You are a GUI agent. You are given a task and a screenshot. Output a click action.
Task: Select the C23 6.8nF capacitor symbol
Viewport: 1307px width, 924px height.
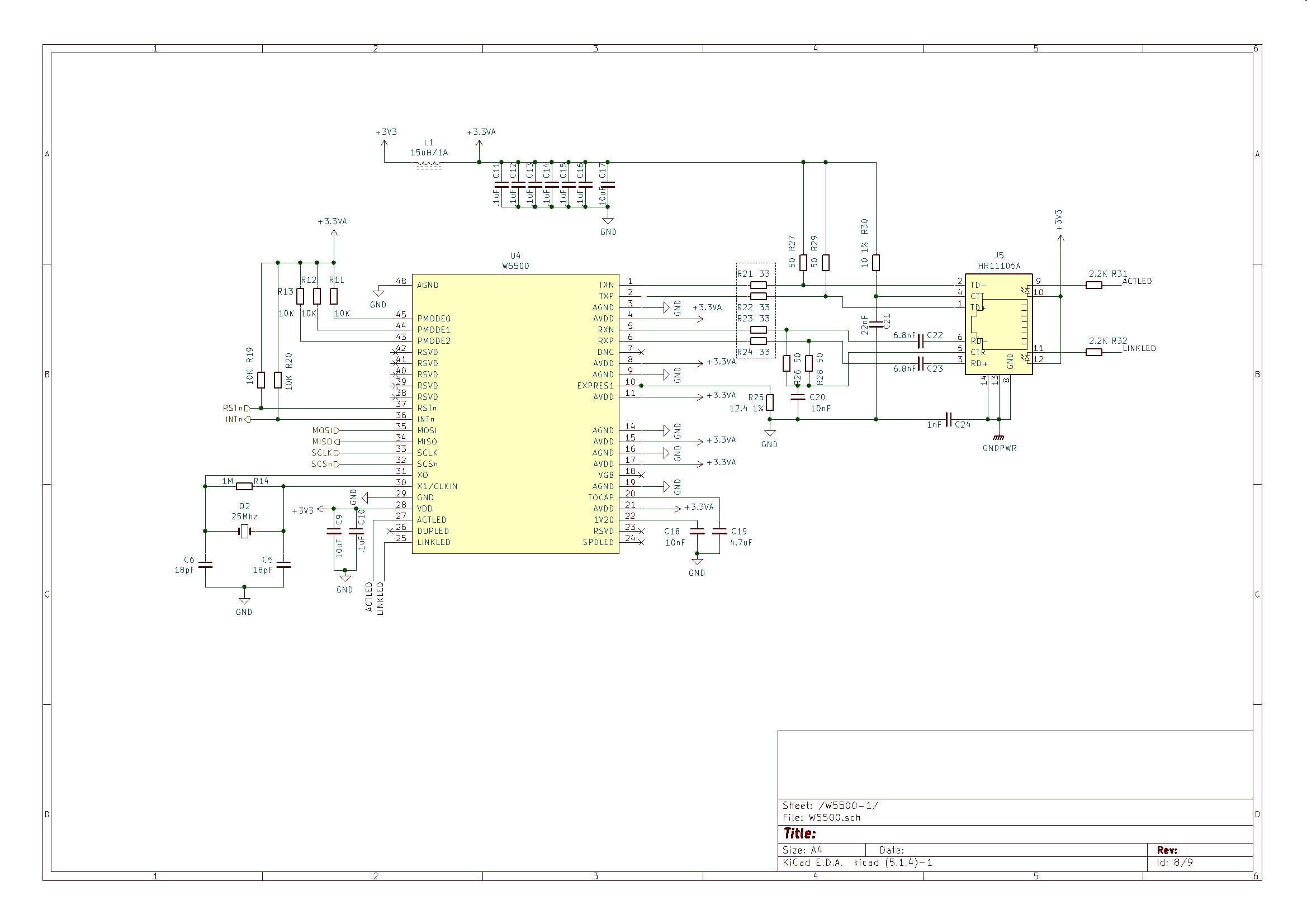[921, 363]
